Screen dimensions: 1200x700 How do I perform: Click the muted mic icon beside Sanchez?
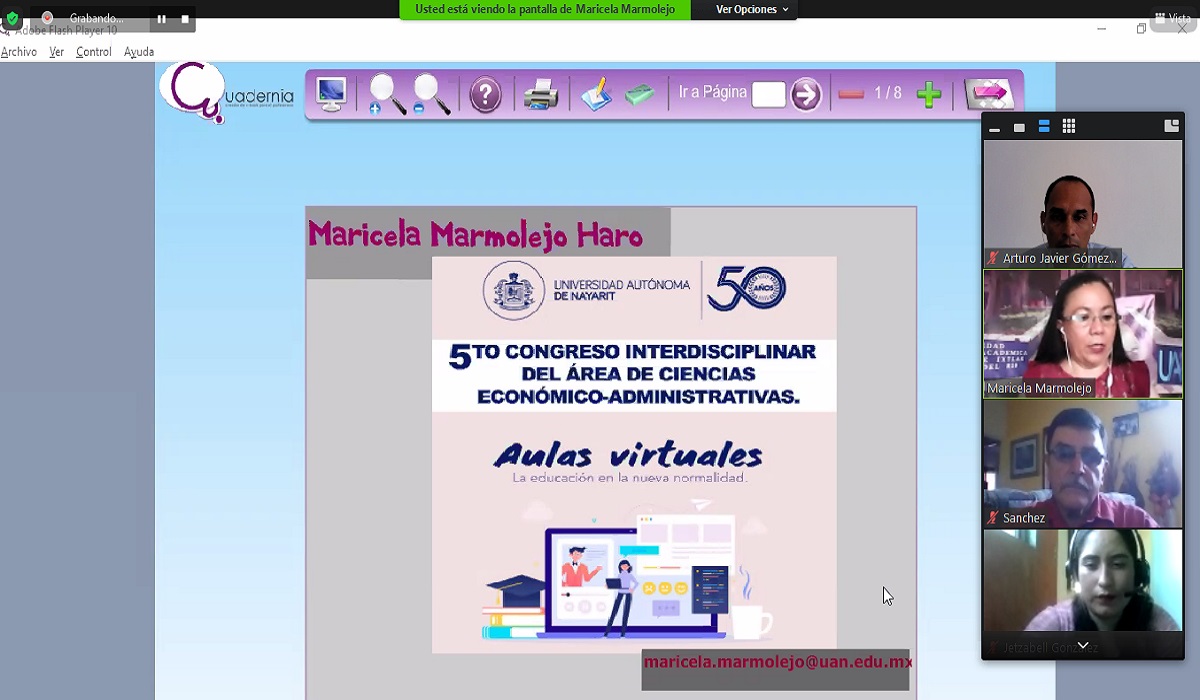pyautogui.click(x=993, y=518)
